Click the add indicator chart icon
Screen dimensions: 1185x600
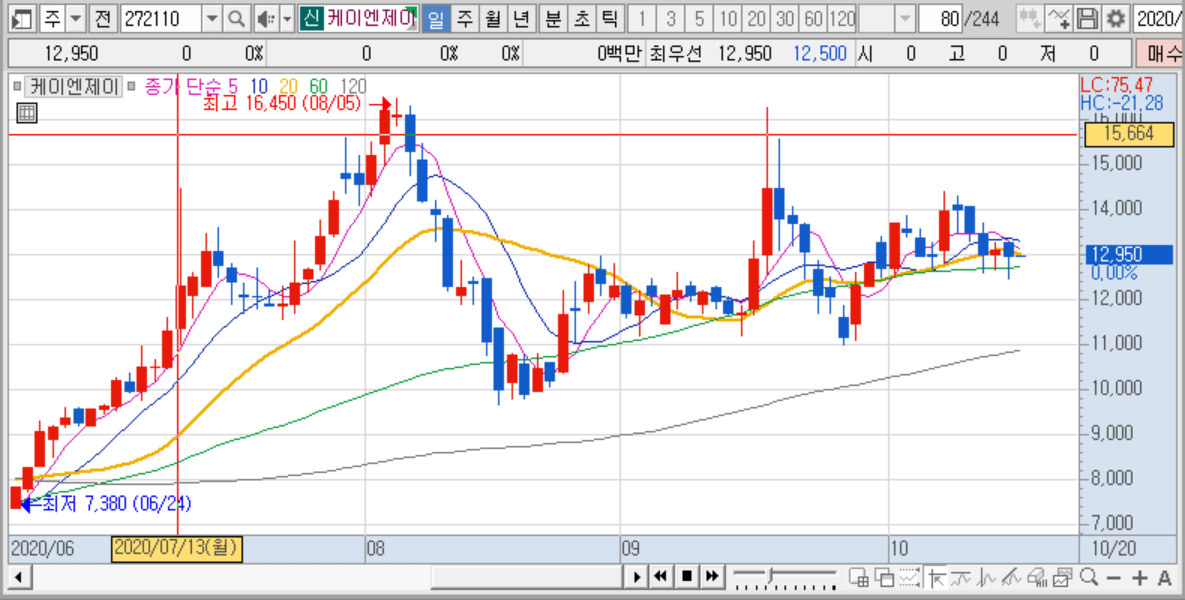(1059, 18)
